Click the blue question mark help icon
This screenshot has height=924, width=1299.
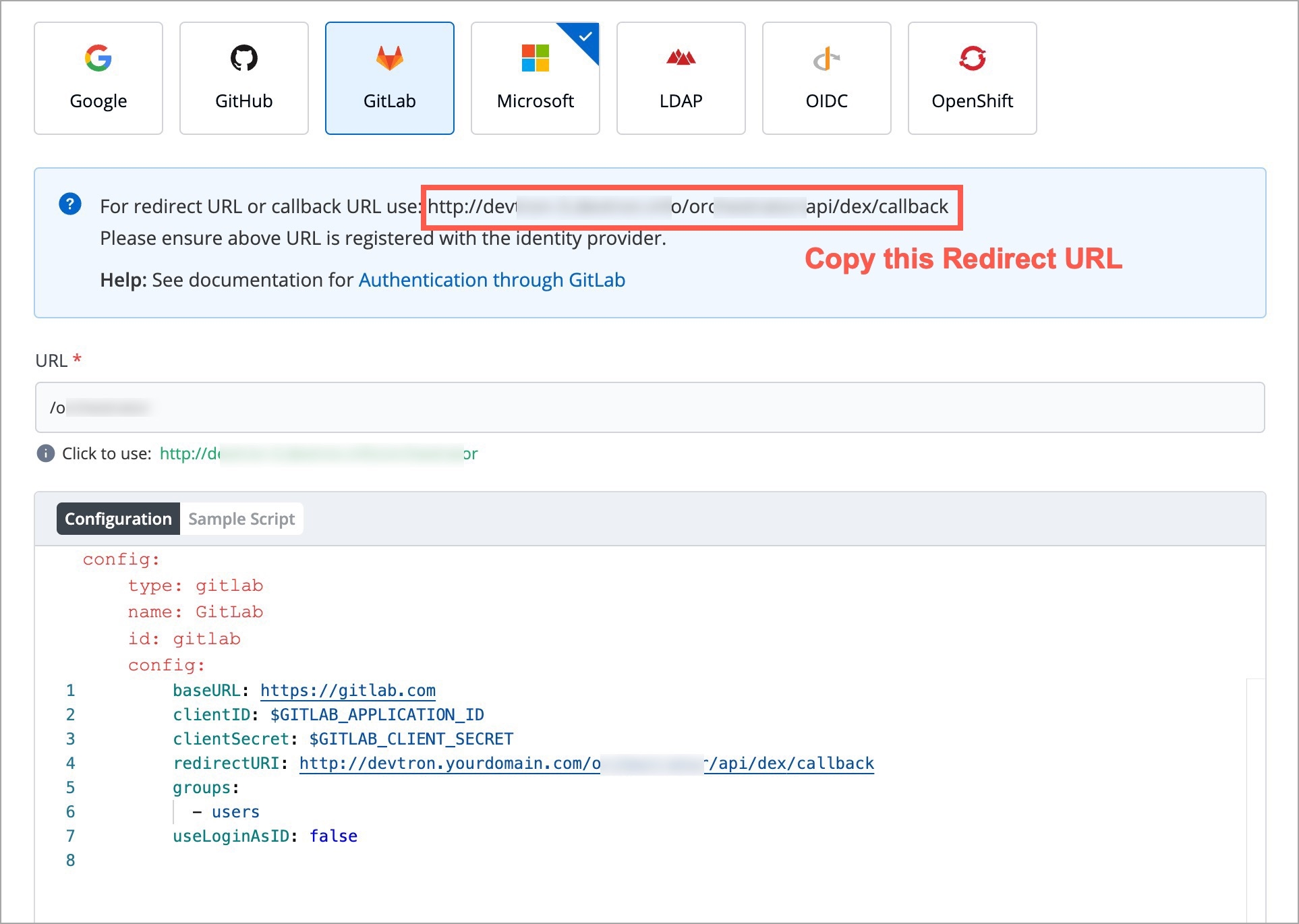click(x=70, y=204)
